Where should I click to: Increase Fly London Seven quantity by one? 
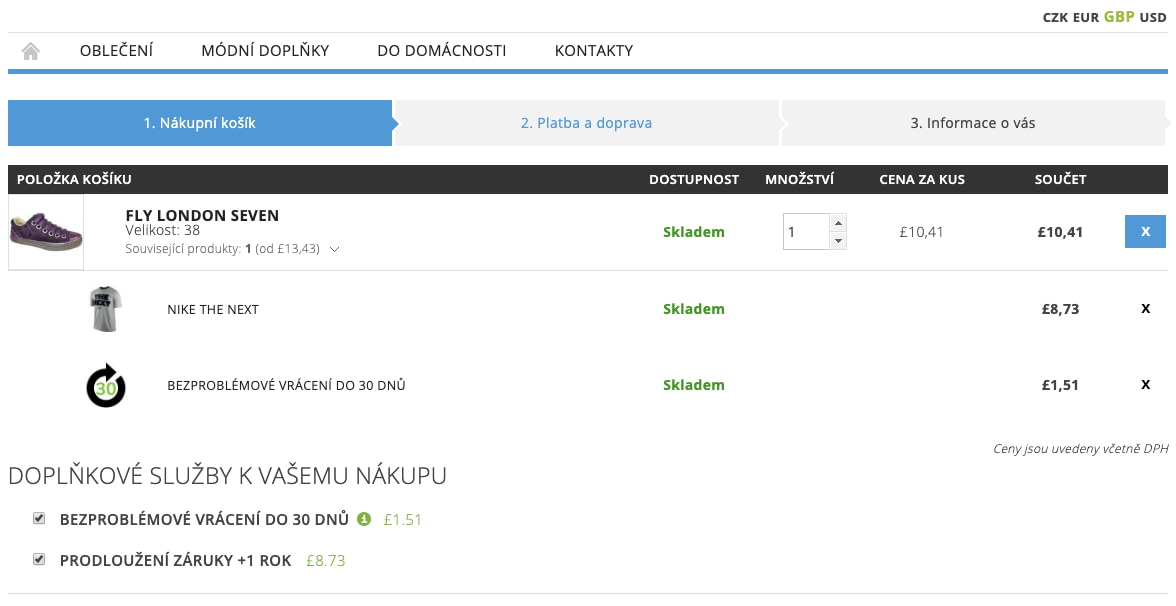pos(838,224)
